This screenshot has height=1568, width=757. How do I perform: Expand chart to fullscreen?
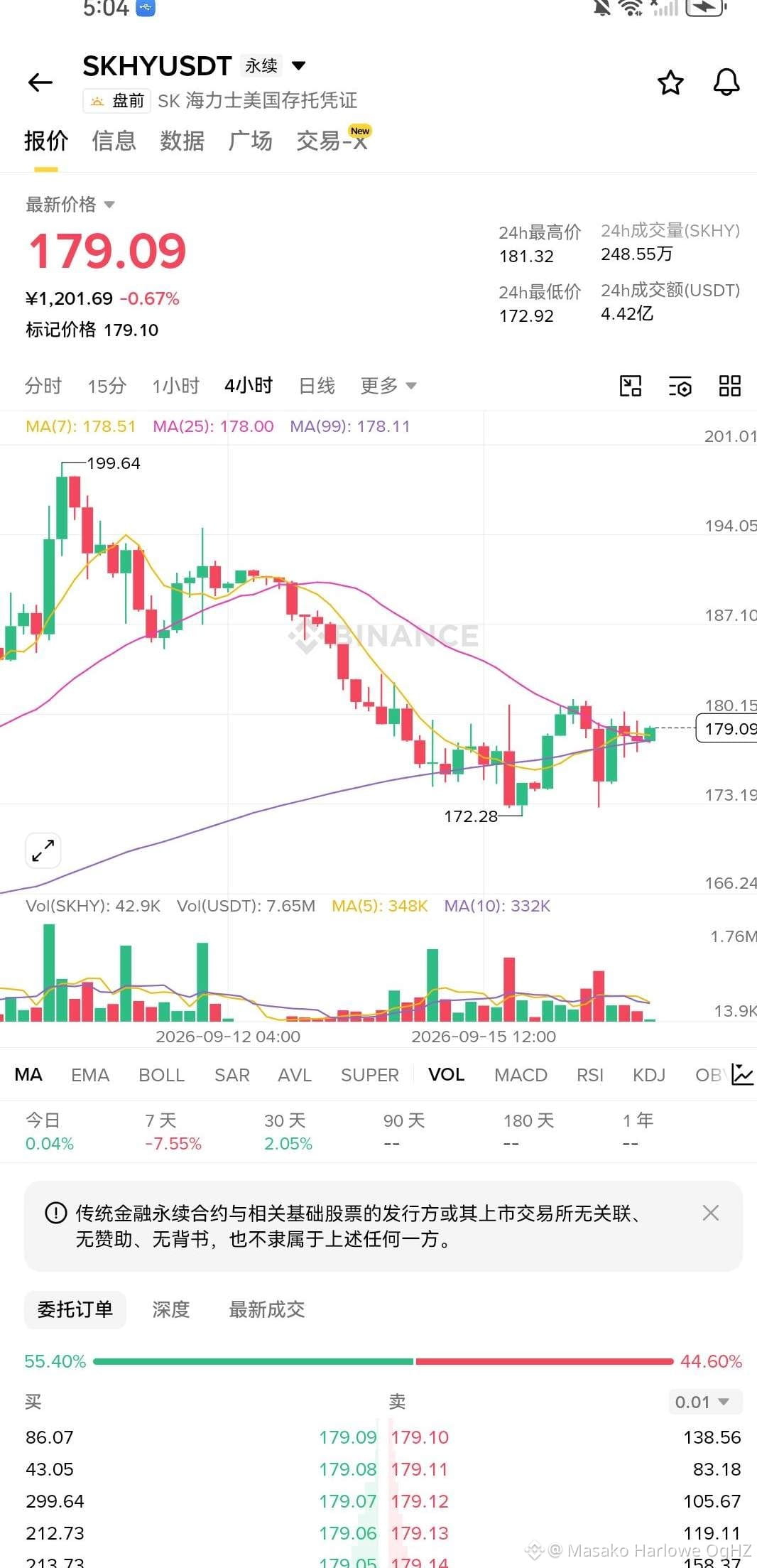pos(43,850)
